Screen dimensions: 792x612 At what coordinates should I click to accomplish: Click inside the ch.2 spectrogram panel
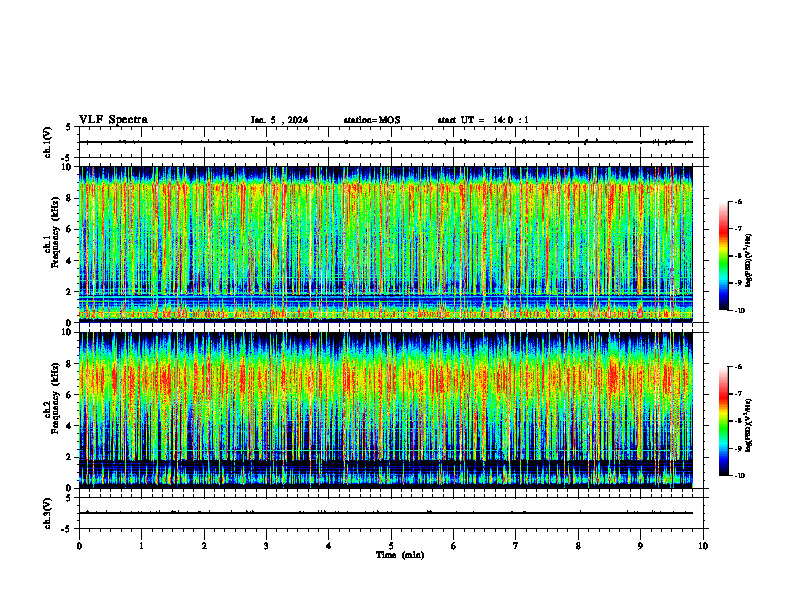[x=386, y=410]
